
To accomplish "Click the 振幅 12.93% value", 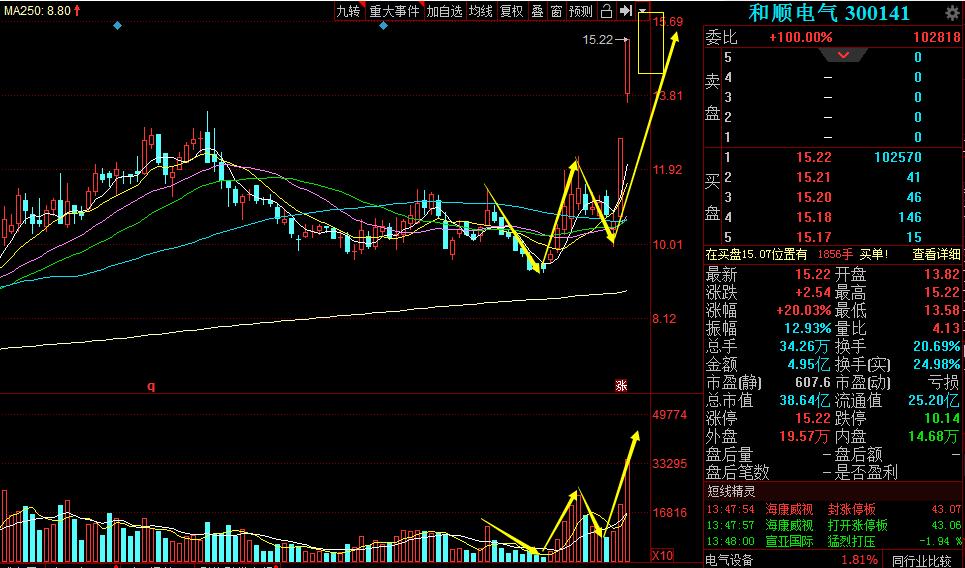I will point(807,328).
